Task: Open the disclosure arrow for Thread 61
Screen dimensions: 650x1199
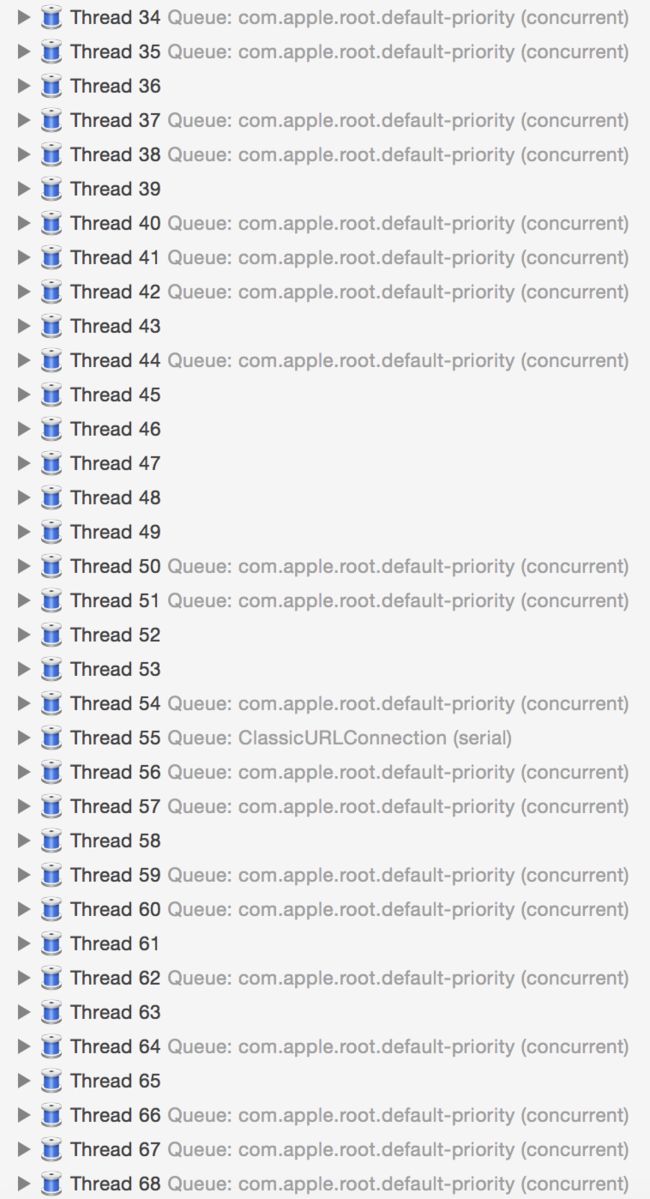Action: tap(24, 944)
